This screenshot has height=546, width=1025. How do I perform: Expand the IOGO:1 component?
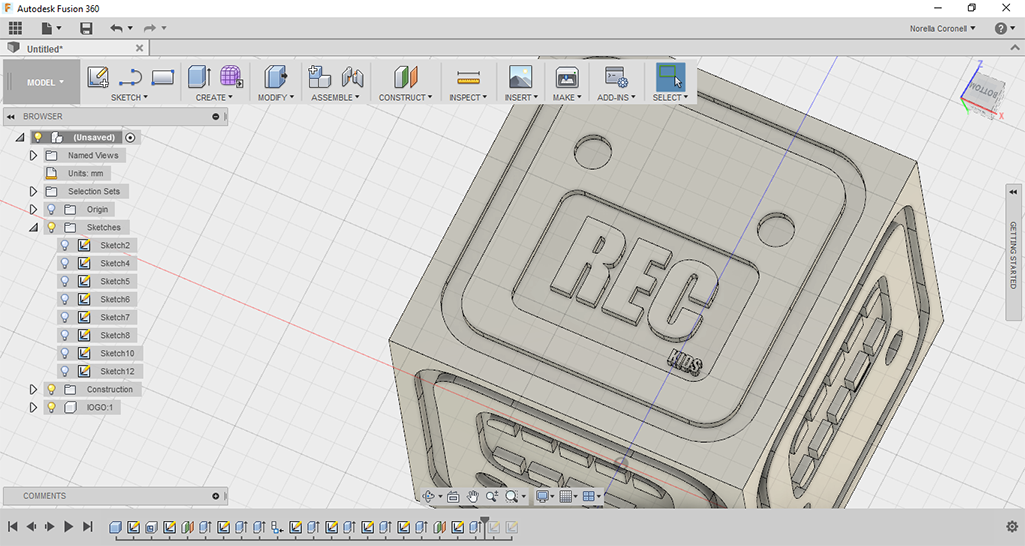[x=33, y=407]
